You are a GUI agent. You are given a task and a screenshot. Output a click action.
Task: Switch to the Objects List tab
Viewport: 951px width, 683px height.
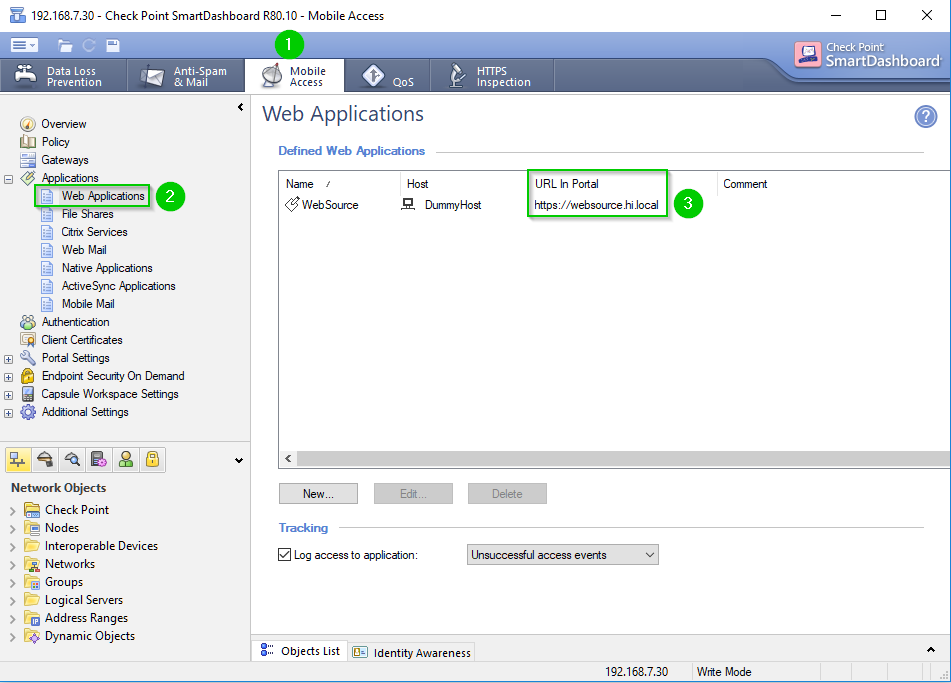[x=300, y=651]
